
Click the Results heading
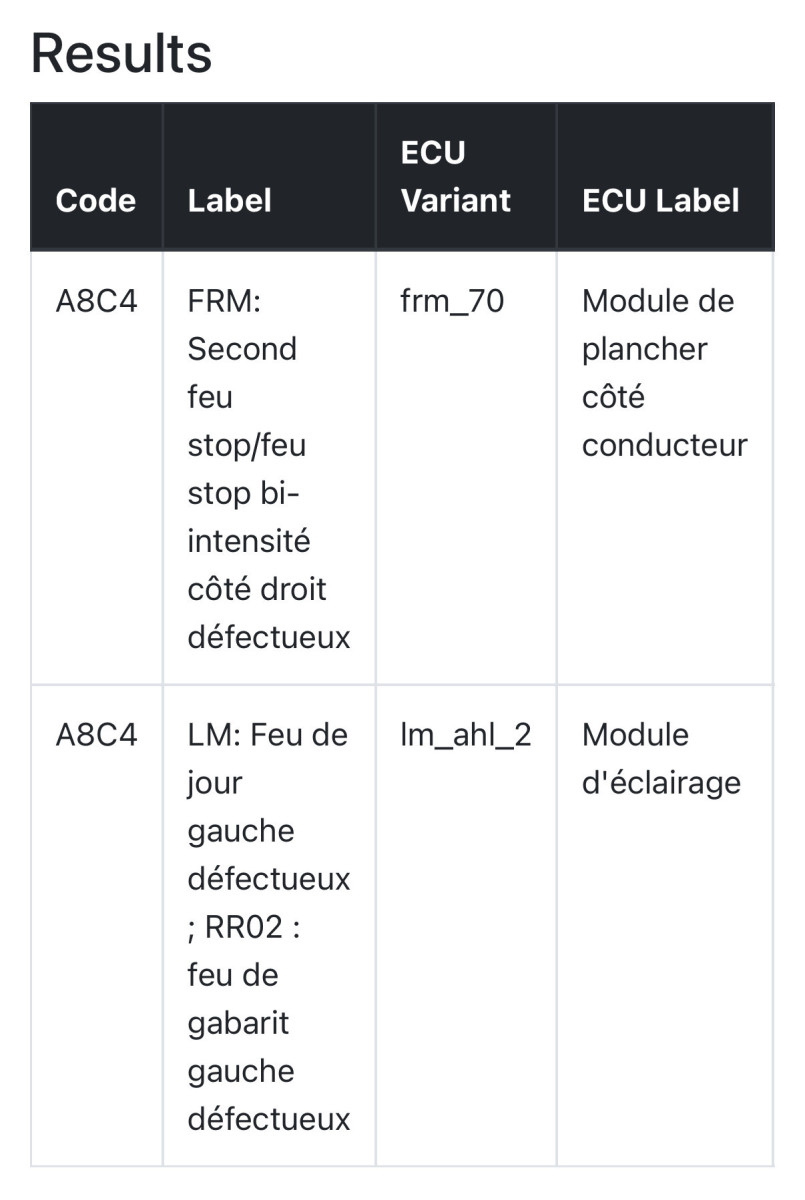[x=121, y=54]
